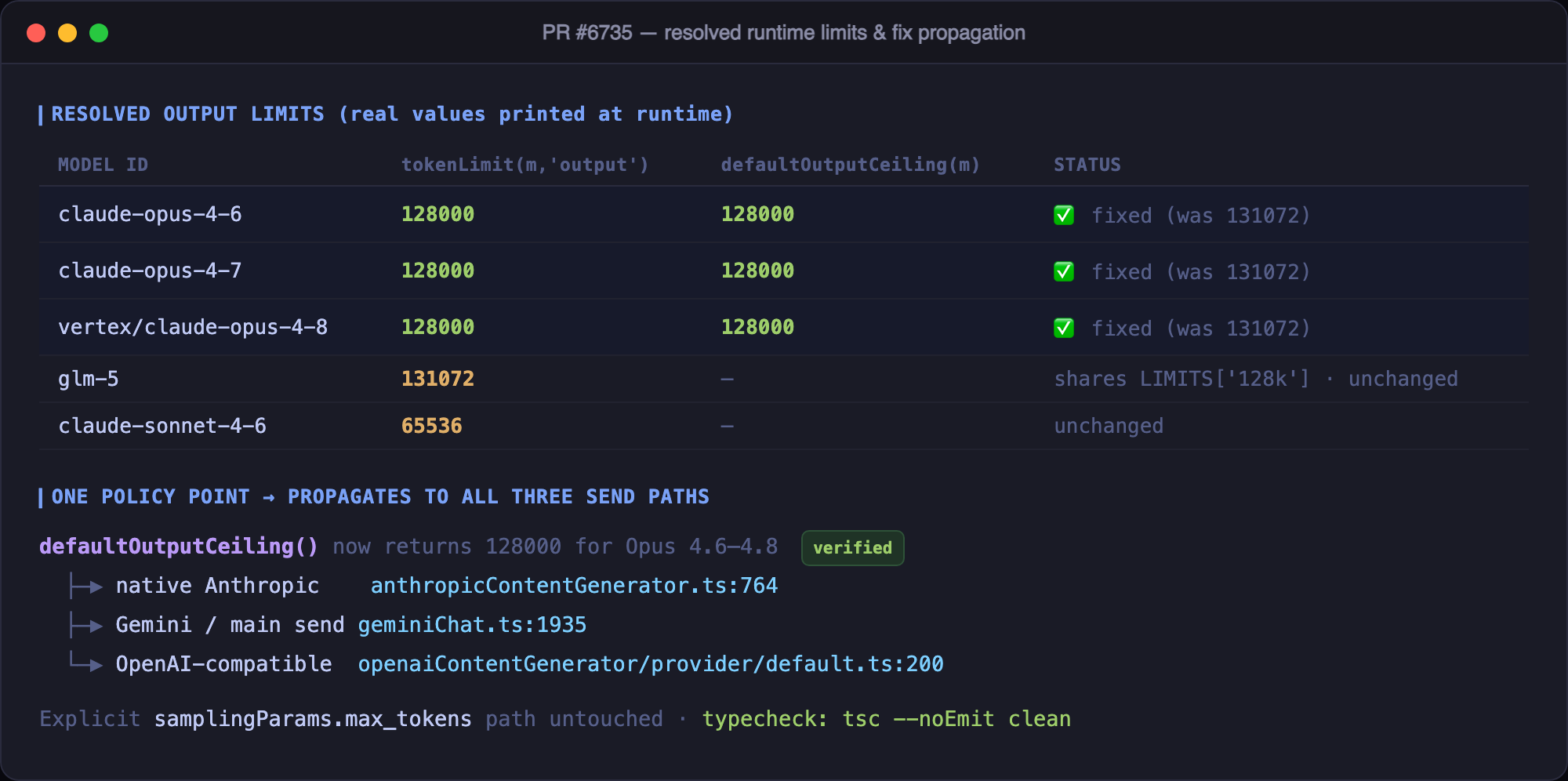1568x781 pixels.
Task: Select the MODEL ID column header
Action: pos(103,165)
